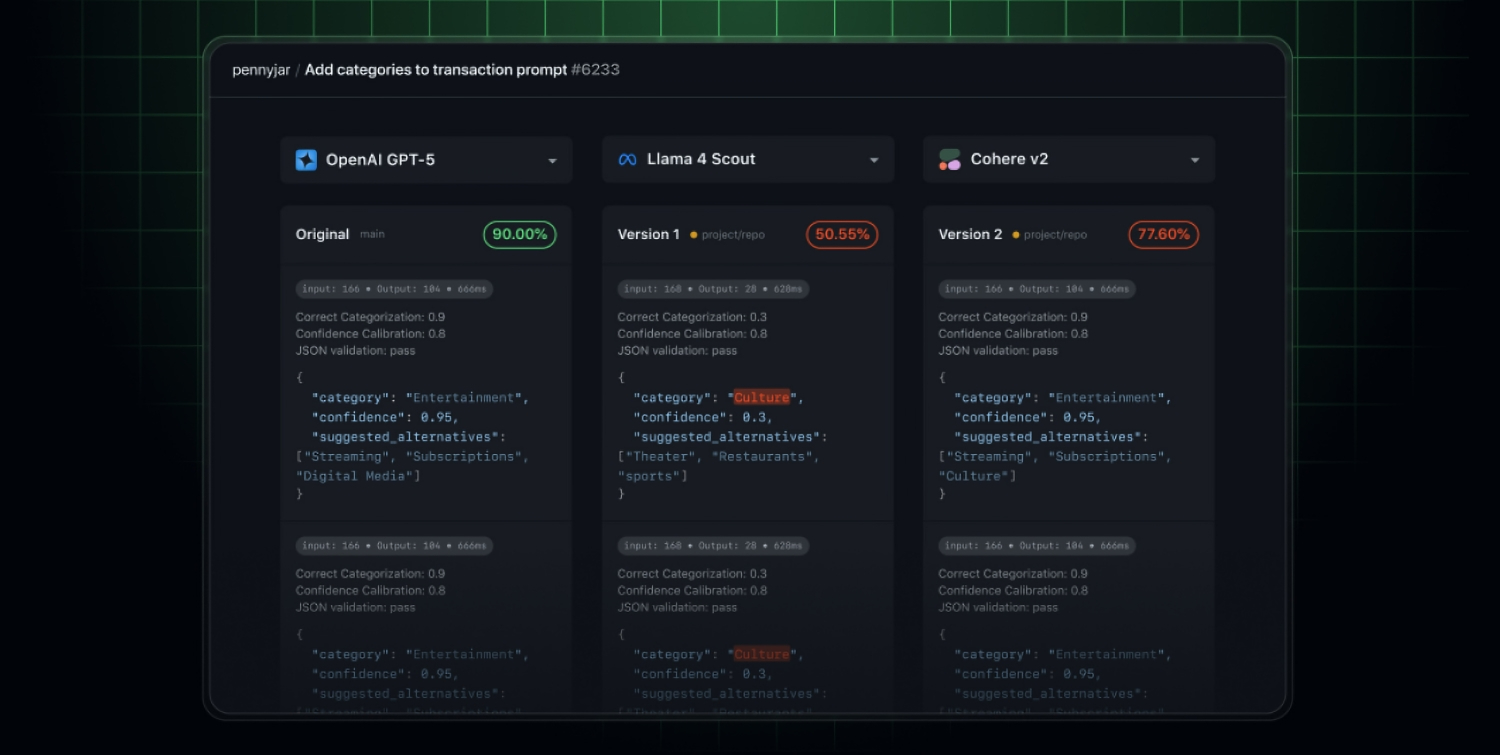Click the Meta Llama 4 Scout logo icon
This screenshot has height=755, width=1500.
coord(627,160)
